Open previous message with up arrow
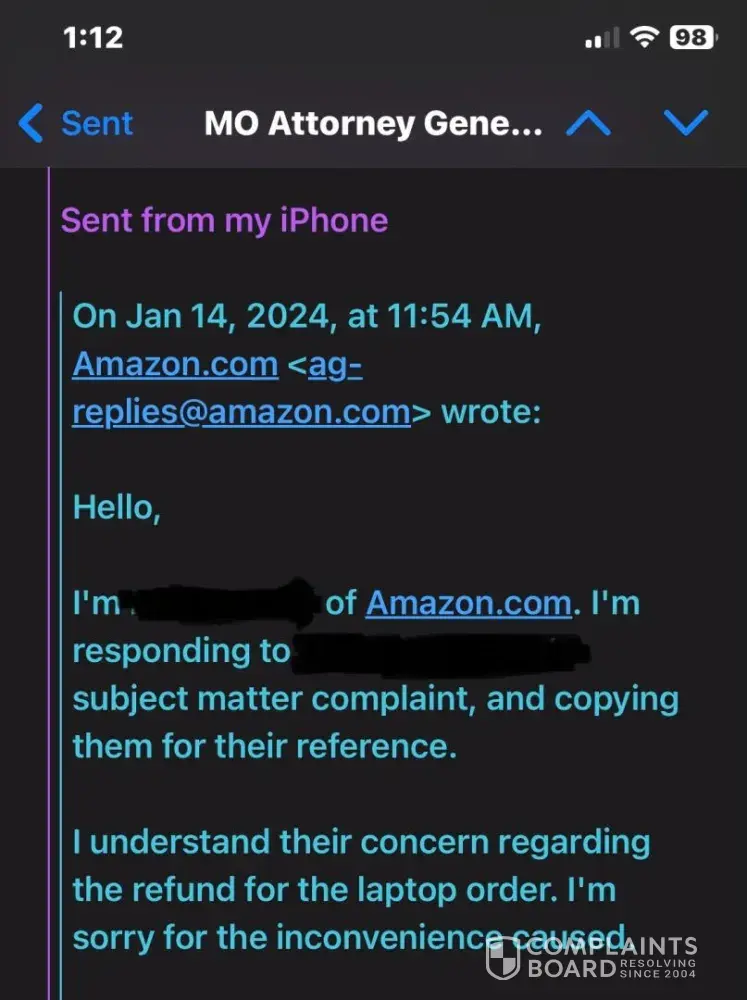The width and height of the screenshot is (747, 1000). [x=588, y=123]
